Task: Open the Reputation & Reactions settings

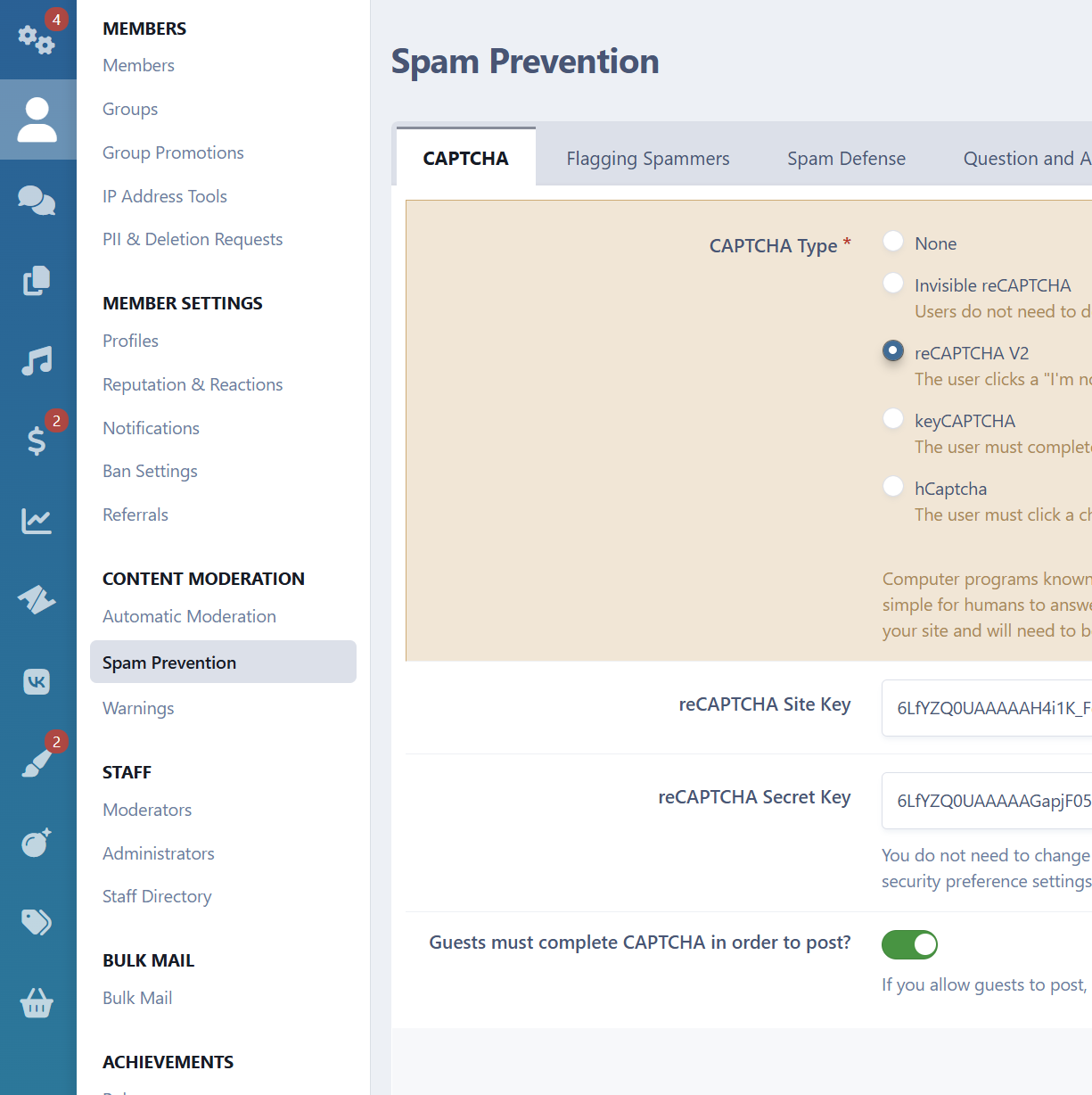Action: coord(193,384)
